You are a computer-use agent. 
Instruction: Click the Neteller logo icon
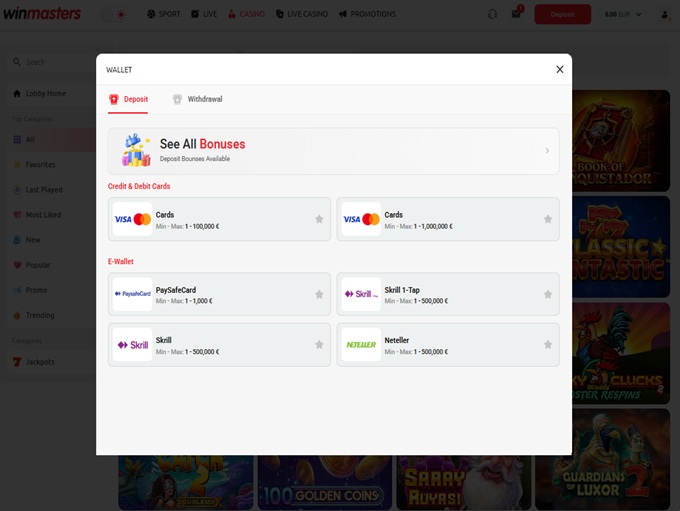coord(361,344)
